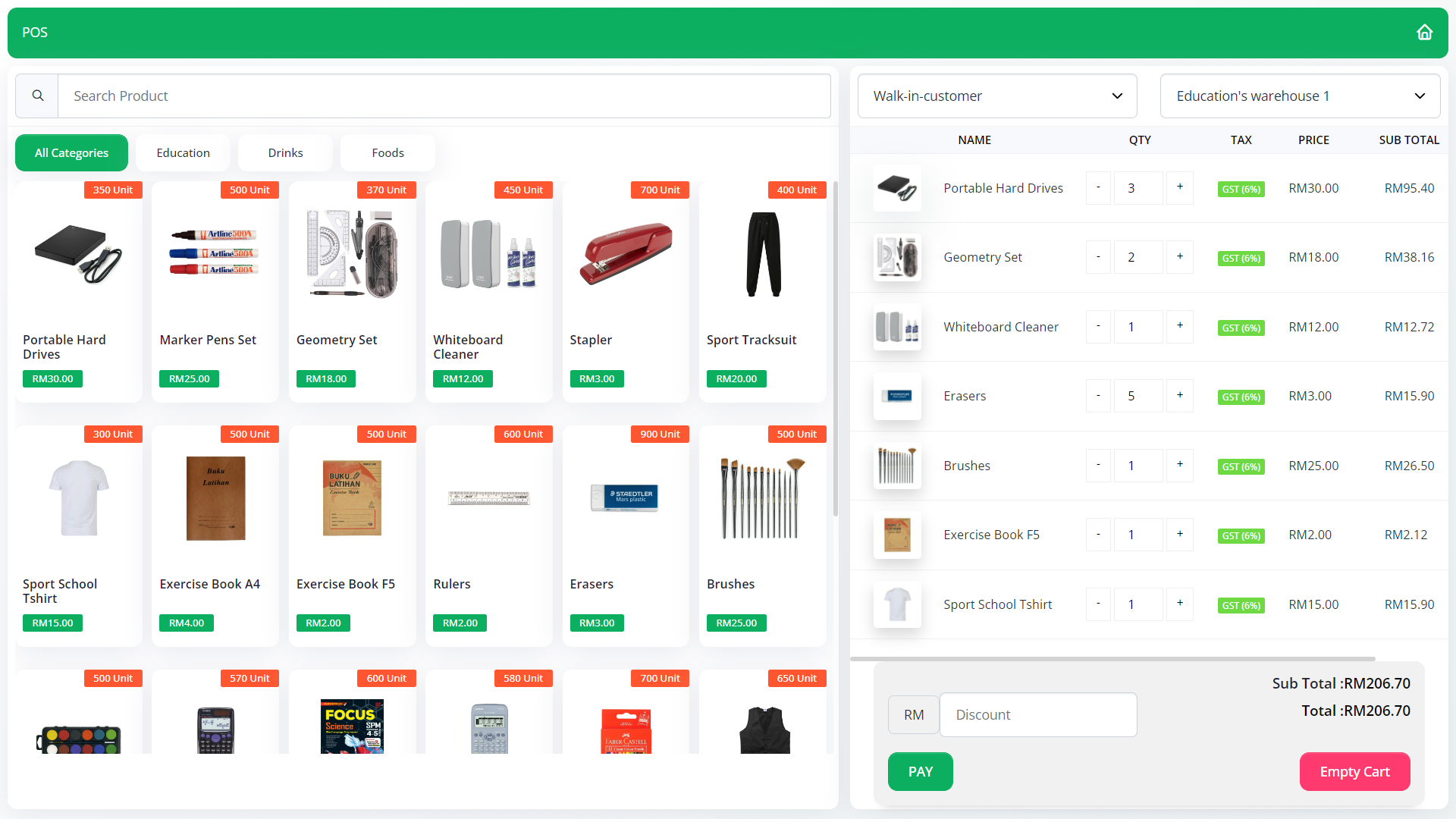The image size is (1456, 819).
Task: Add Marker Pens Set product card
Action: click(x=215, y=292)
